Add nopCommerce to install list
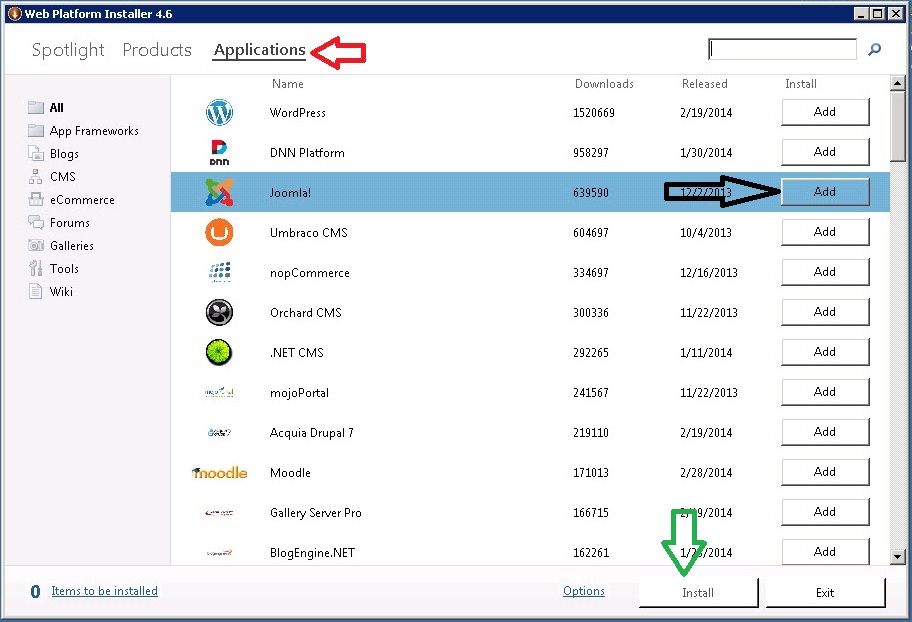The width and height of the screenshot is (912, 622). coord(825,272)
